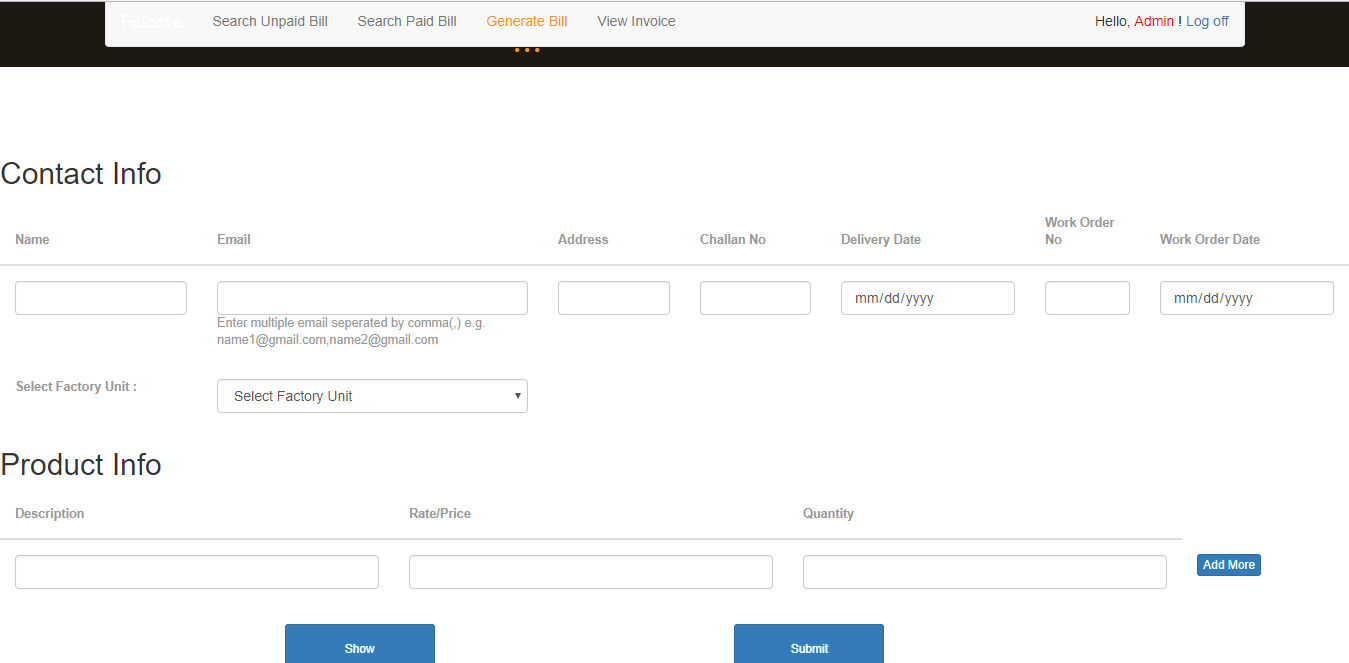Open the Delivery Date picker field
This screenshot has width=1349, height=663.
point(927,298)
